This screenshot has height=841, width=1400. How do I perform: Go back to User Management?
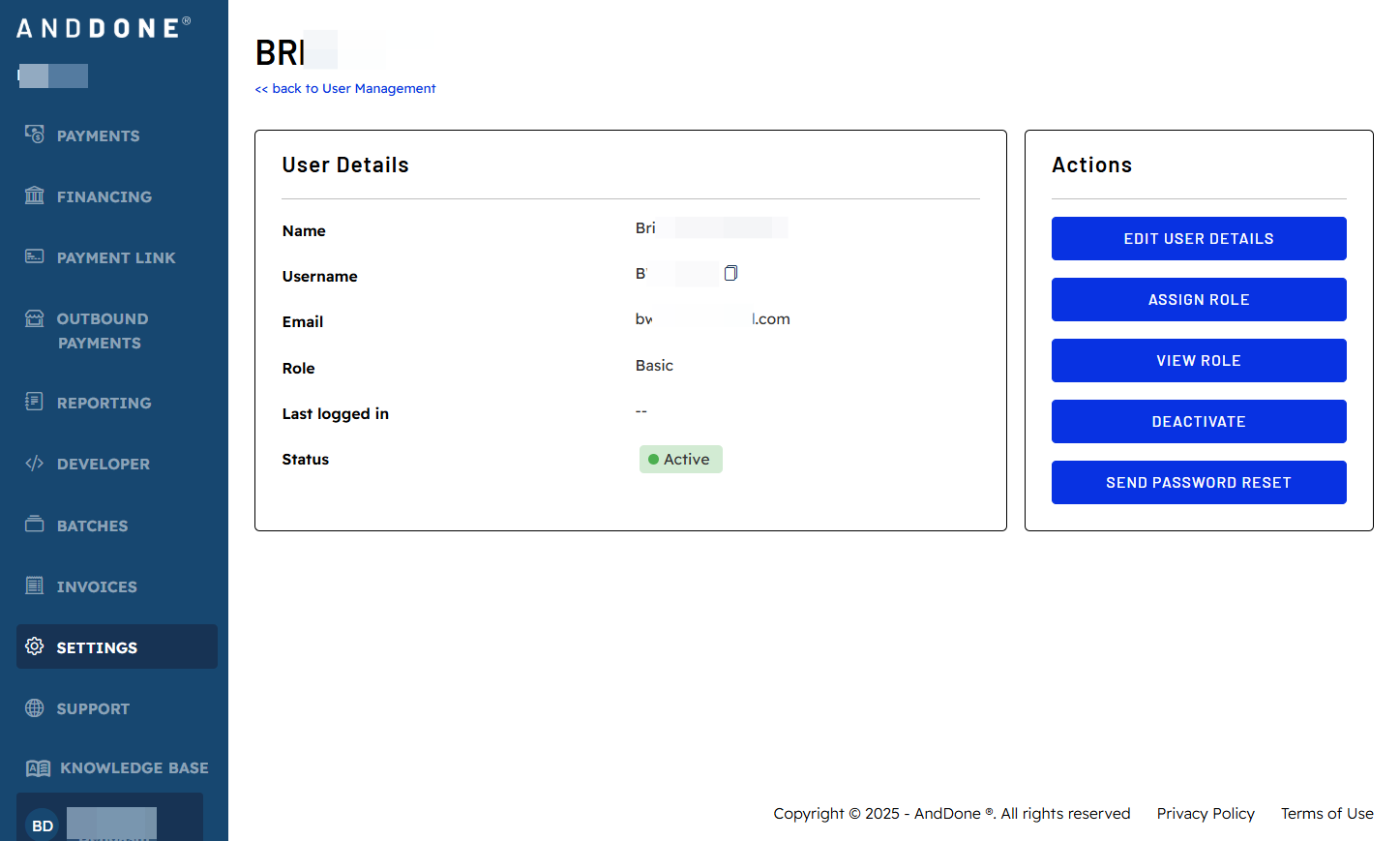(x=345, y=88)
